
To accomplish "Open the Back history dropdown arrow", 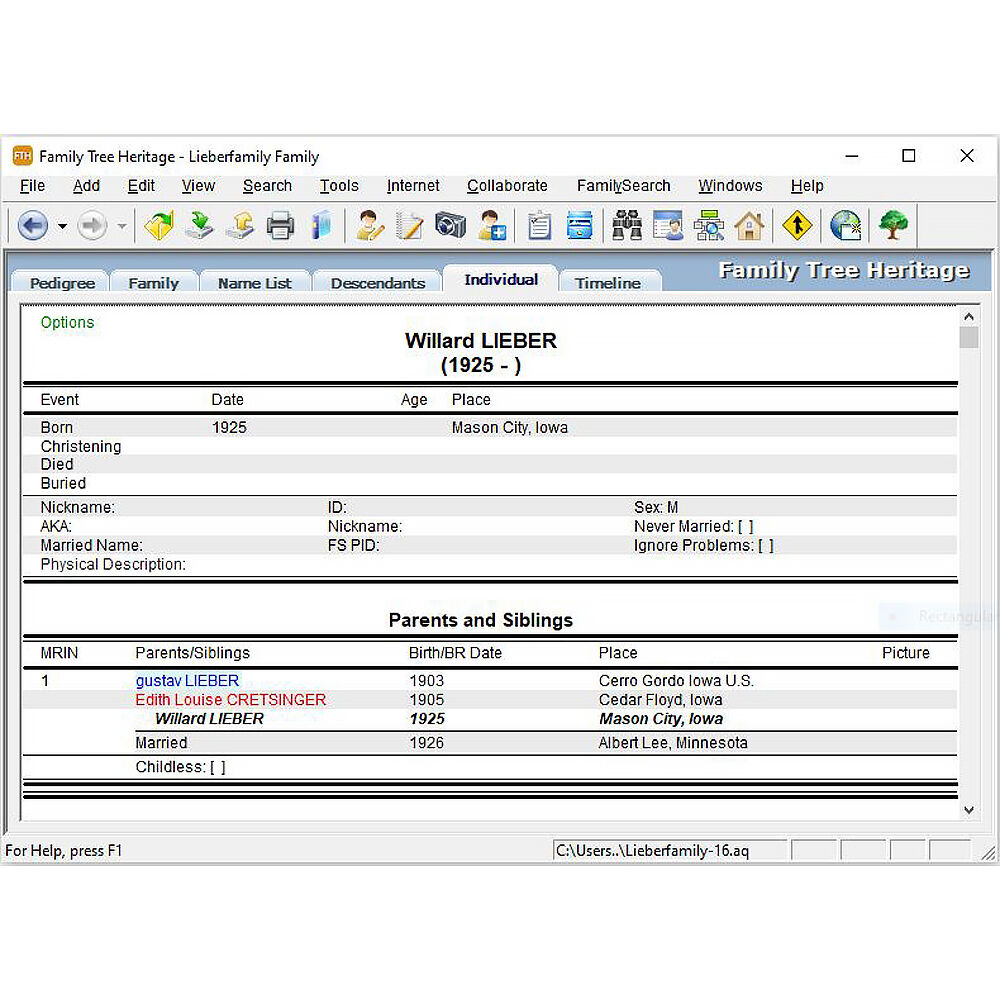I will click(62, 226).
